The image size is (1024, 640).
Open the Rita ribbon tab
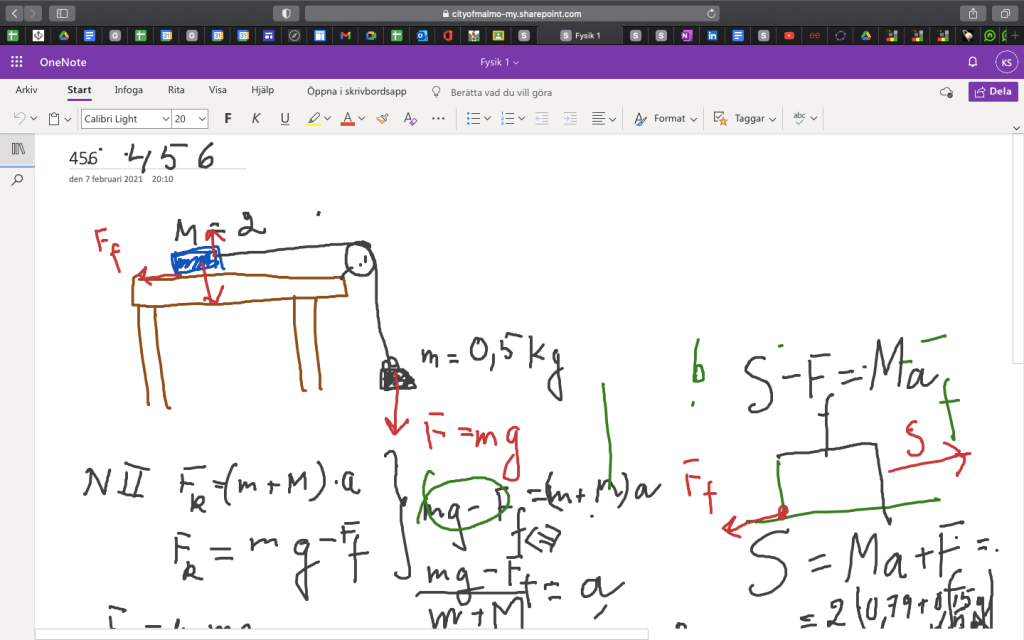176,90
